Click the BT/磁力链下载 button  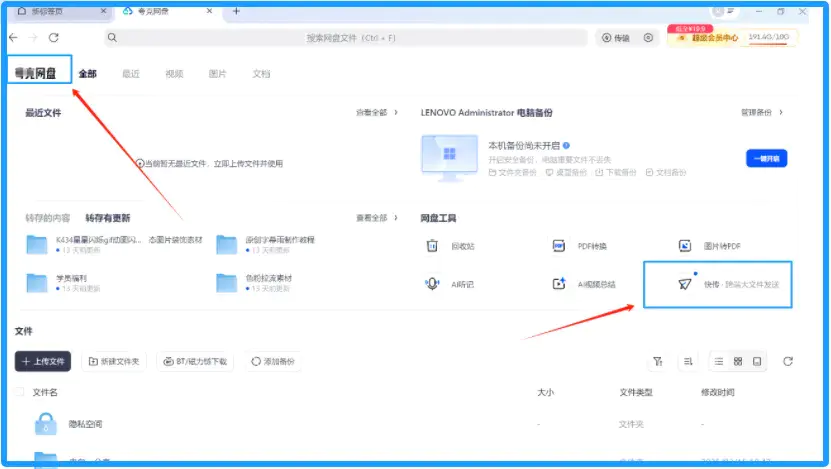195,361
